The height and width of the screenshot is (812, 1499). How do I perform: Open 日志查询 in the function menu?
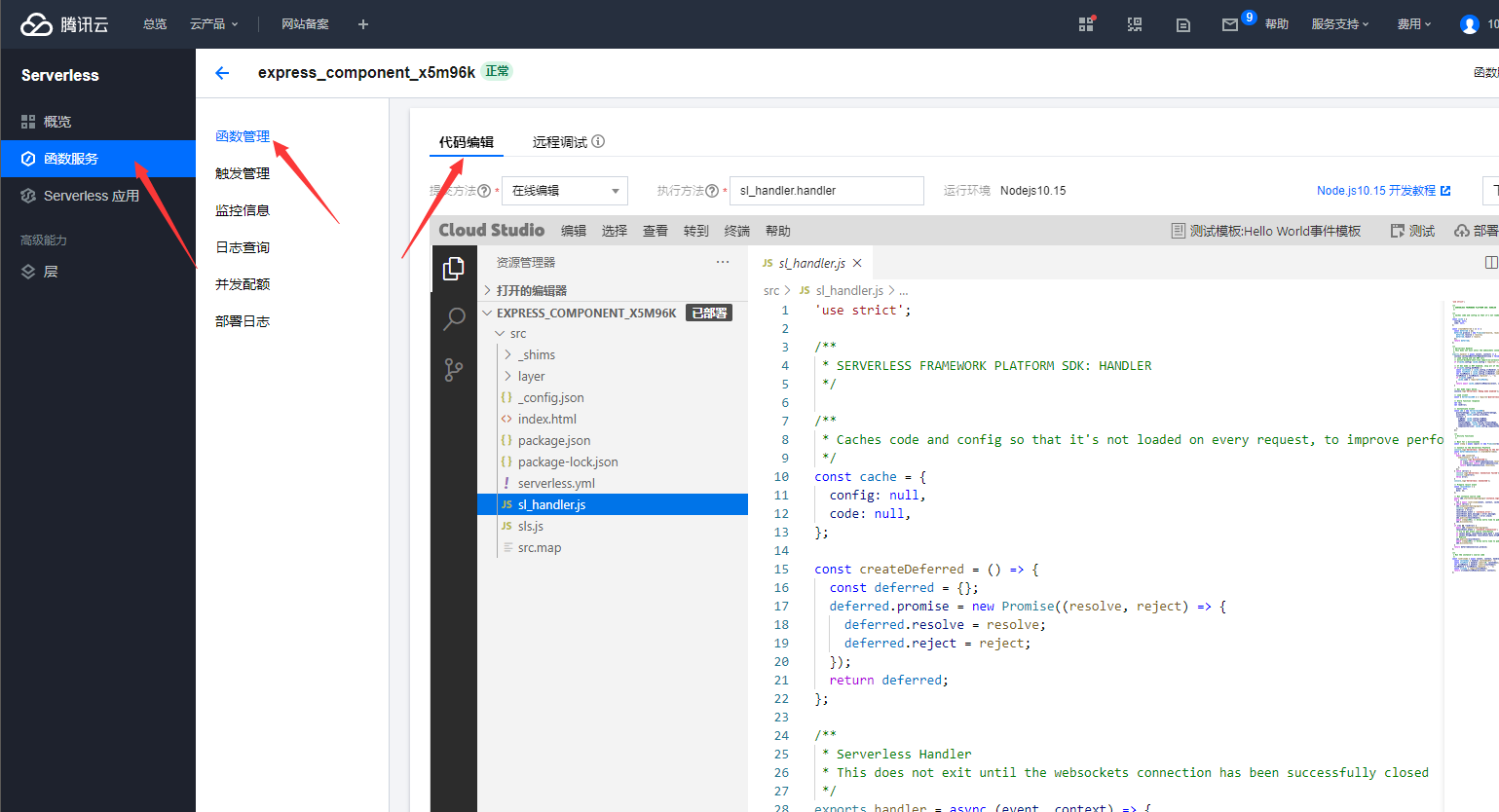click(x=243, y=247)
